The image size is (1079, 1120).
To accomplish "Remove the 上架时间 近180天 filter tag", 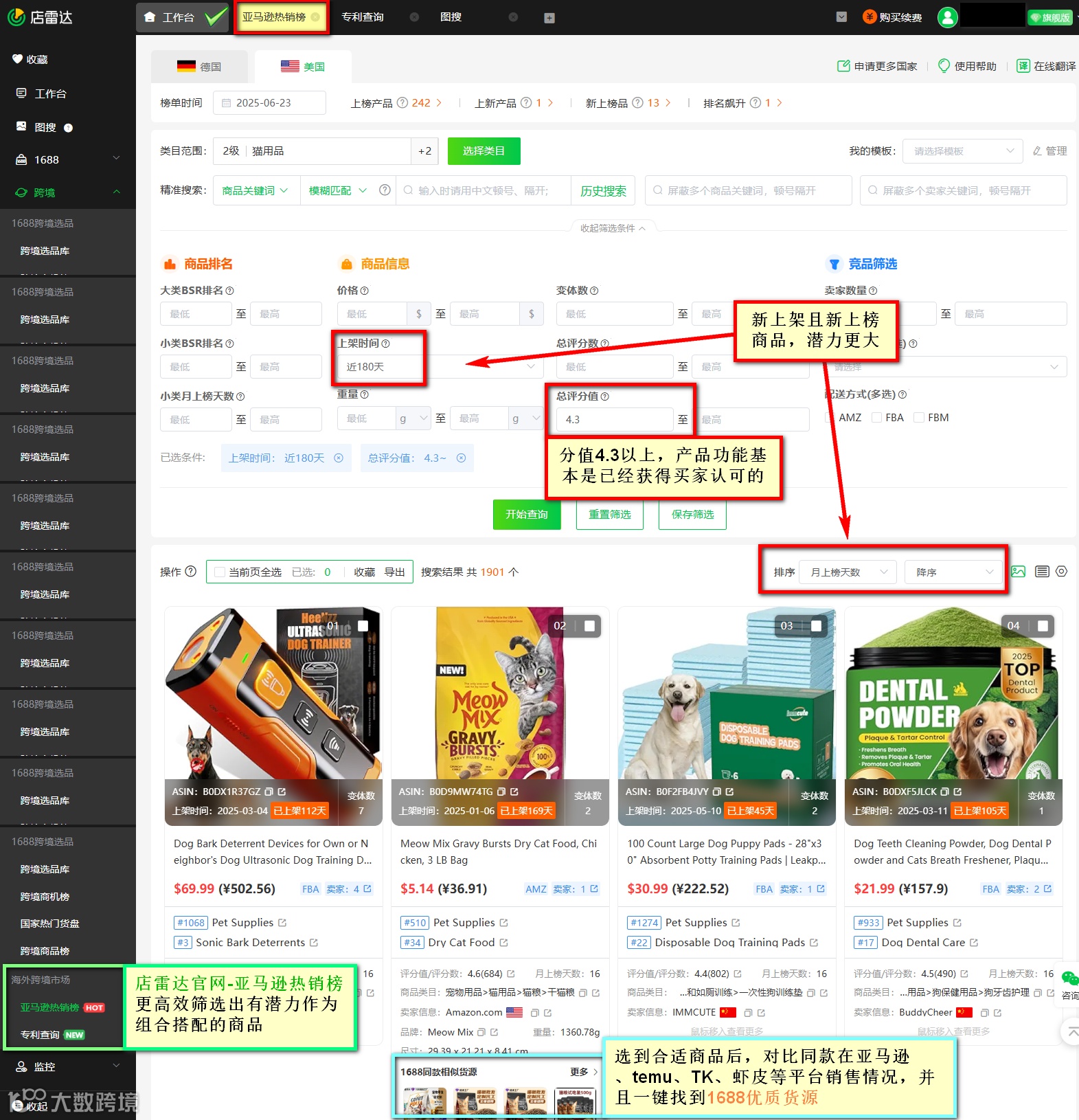I will 339,458.
